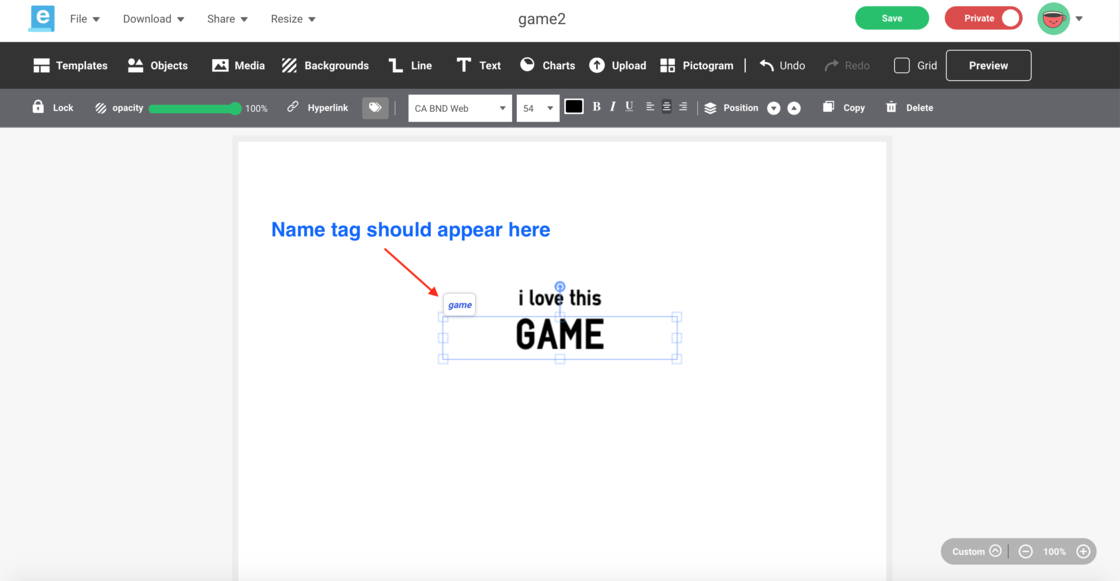
Task: Click the game2 document title
Action: pyautogui.click(x=541, y=19)
